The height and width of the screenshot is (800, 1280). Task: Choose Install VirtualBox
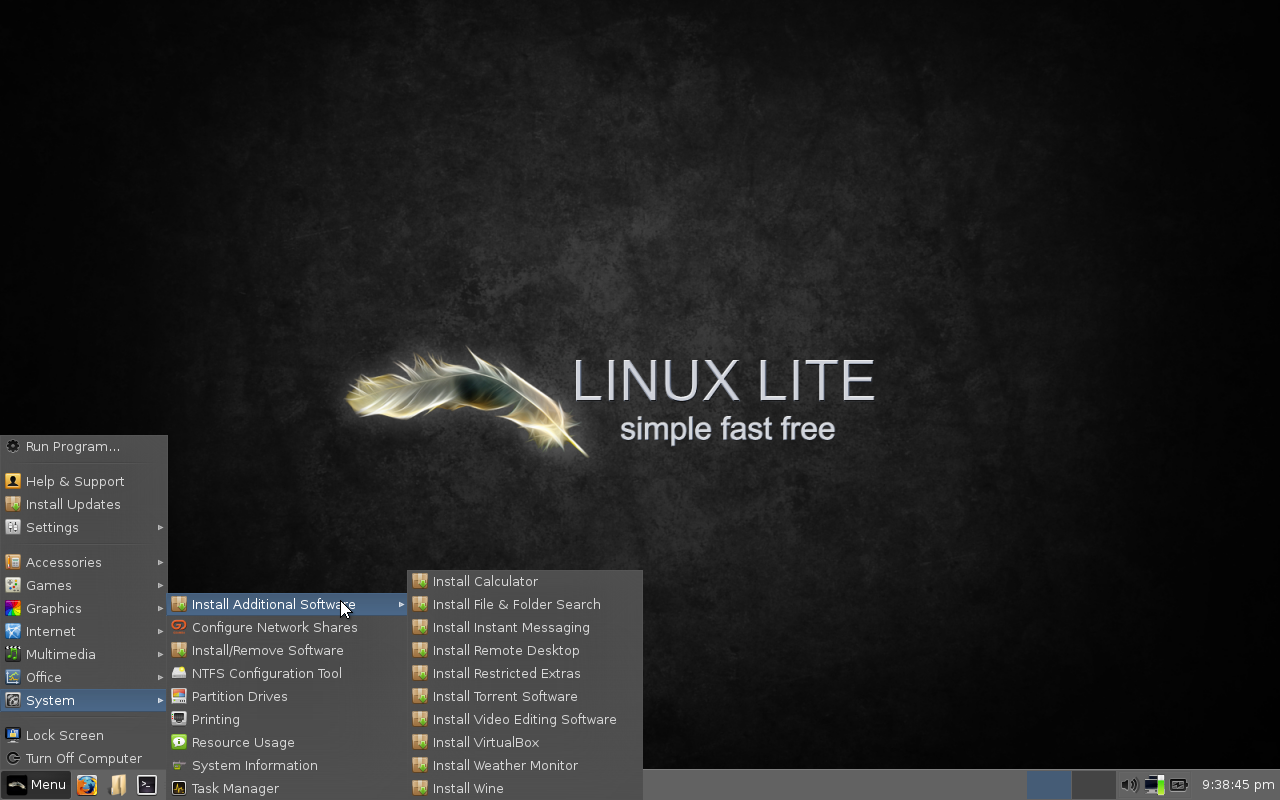[524, 742]
